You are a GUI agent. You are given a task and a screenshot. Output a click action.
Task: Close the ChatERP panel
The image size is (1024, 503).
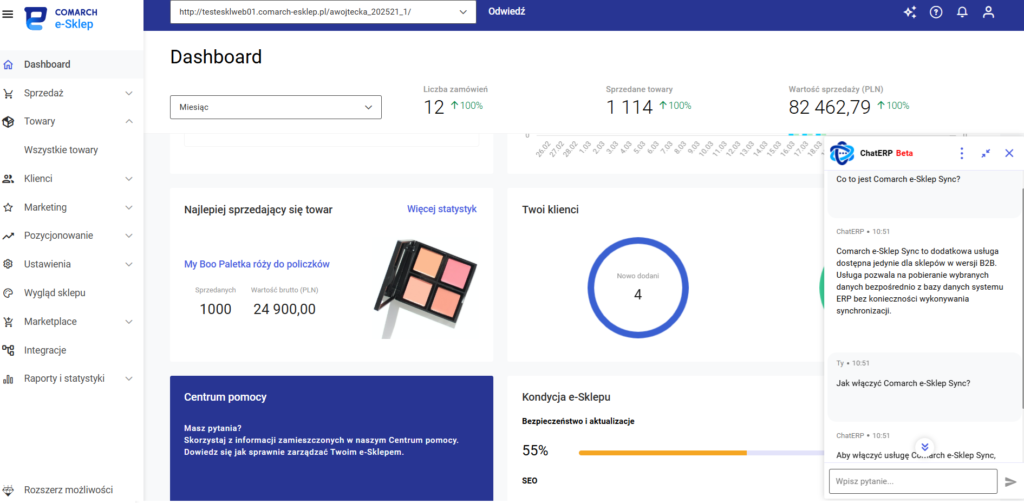point(1009,153)
